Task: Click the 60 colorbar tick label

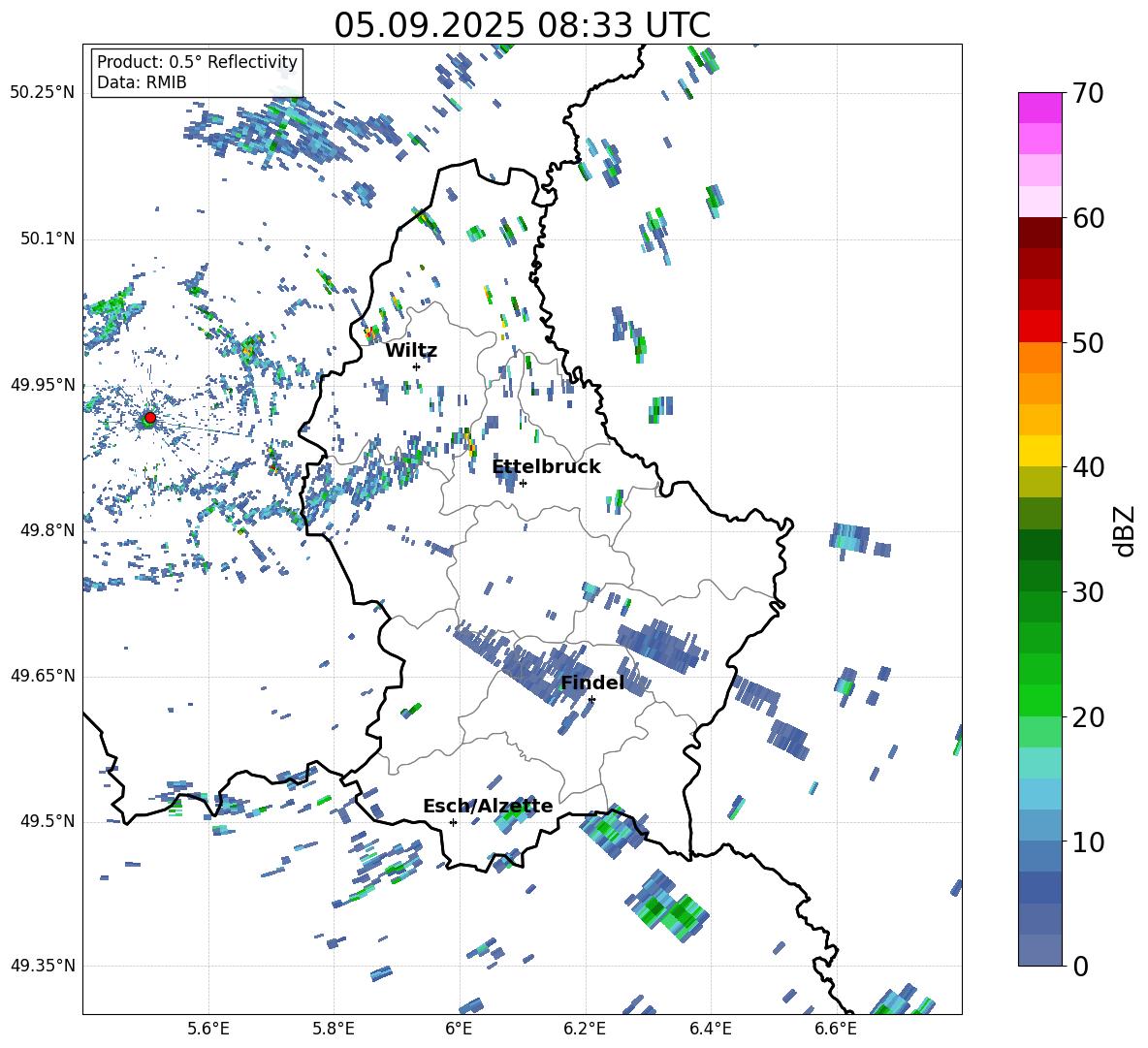Action: click(x=1088, y=218)
